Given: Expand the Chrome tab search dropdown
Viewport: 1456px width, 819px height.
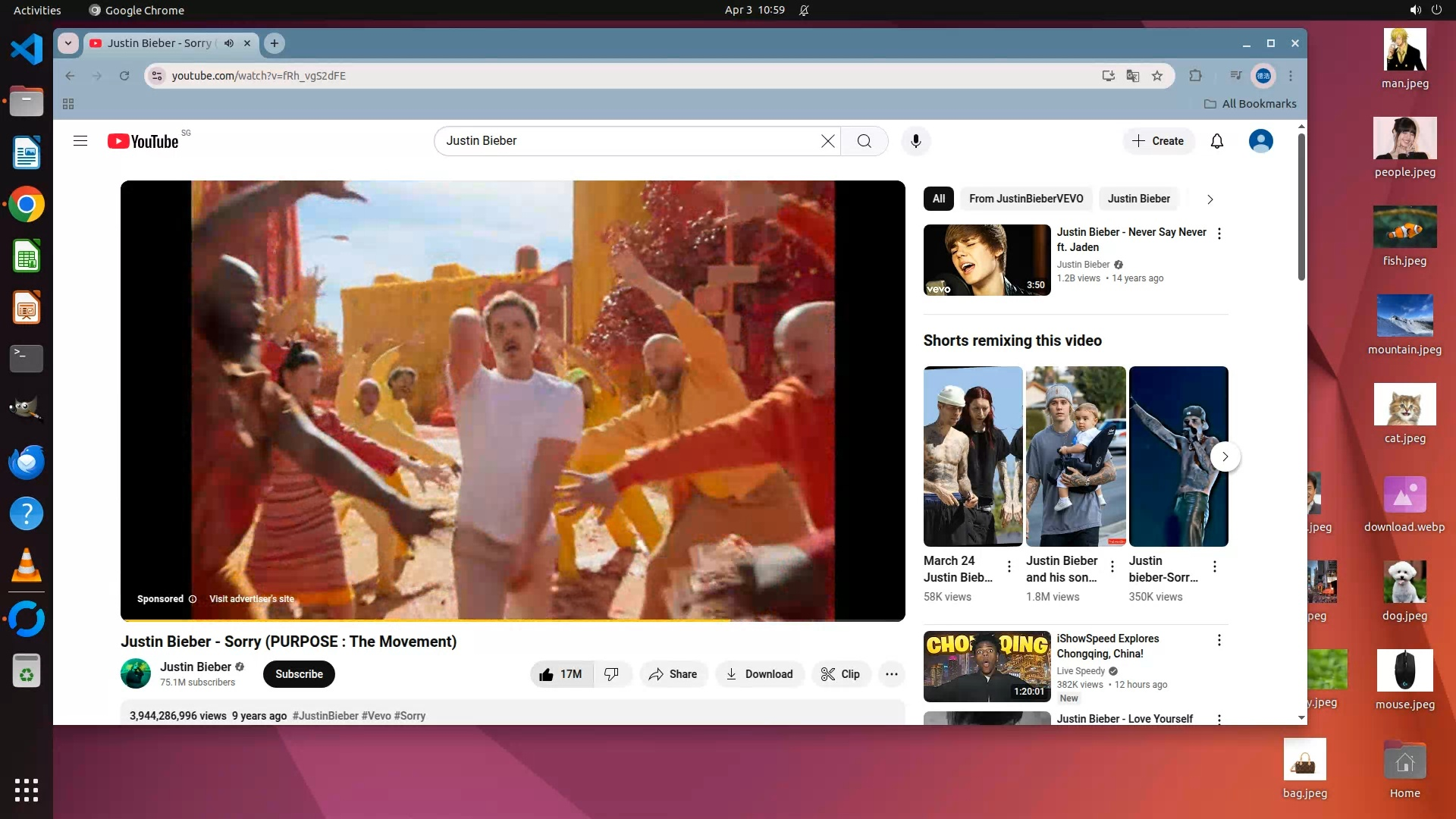Looking at the screenshot, I should pyautogui.click(x=68, y=43).
